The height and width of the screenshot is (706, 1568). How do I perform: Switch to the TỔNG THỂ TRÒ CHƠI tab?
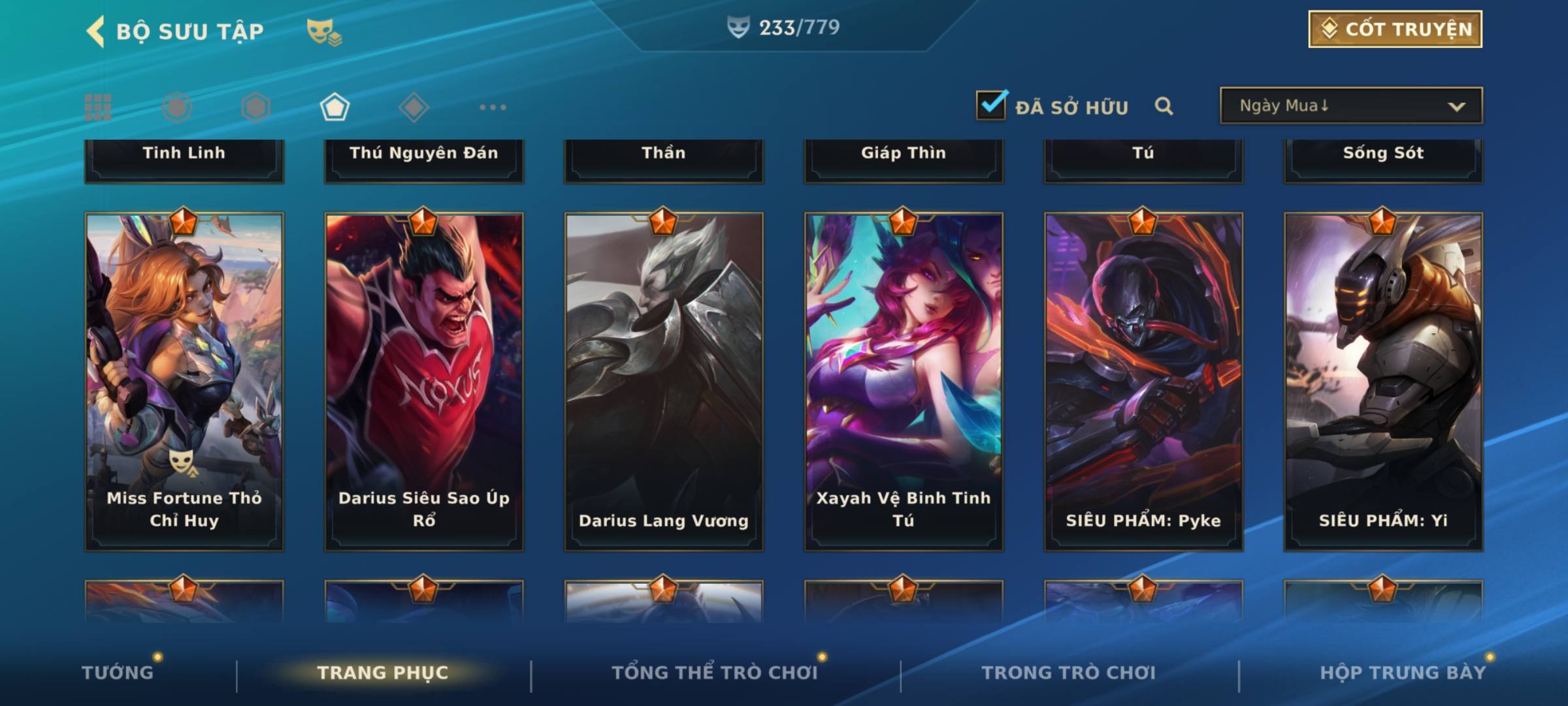pyautogui.click(x=715, y=672)
